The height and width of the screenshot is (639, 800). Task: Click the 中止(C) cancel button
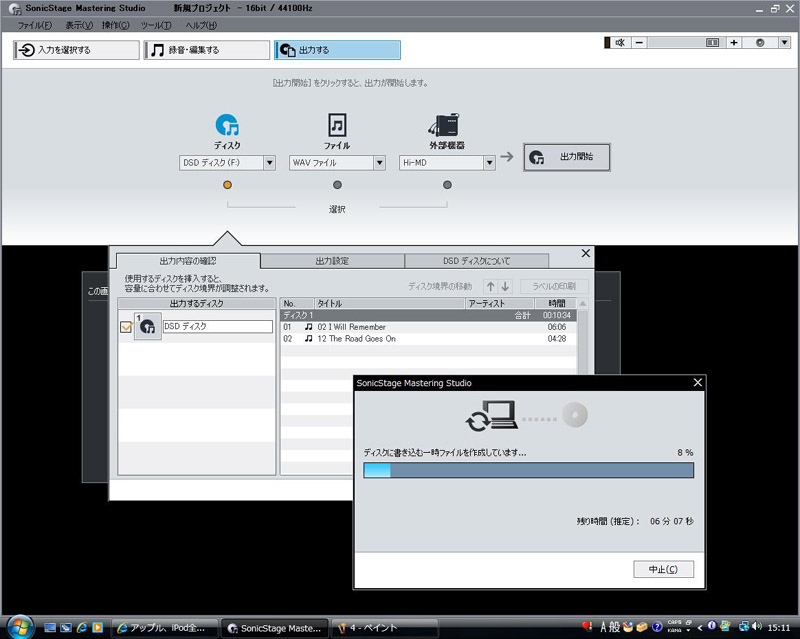point(663,569)
